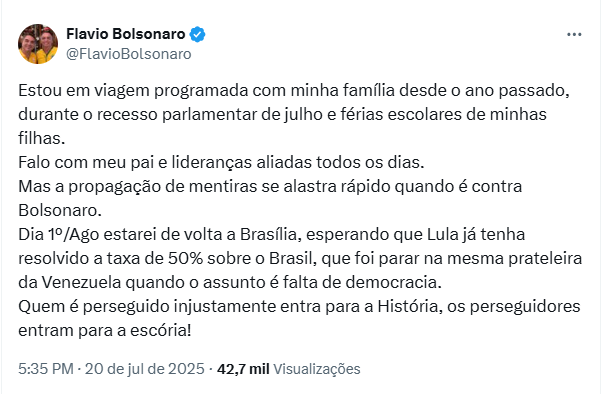Click the word "Venezuela" in the tweet

[x=82, y=282]
